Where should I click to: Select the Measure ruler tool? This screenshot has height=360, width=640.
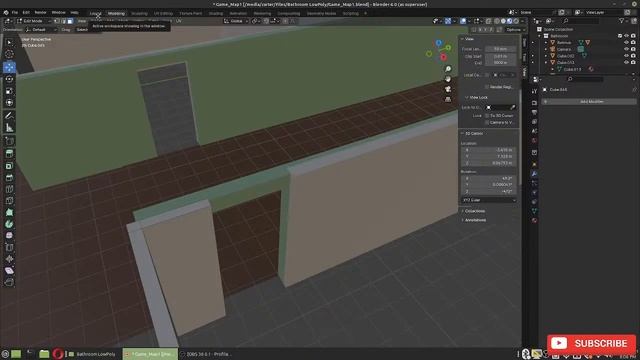[9, 128]
